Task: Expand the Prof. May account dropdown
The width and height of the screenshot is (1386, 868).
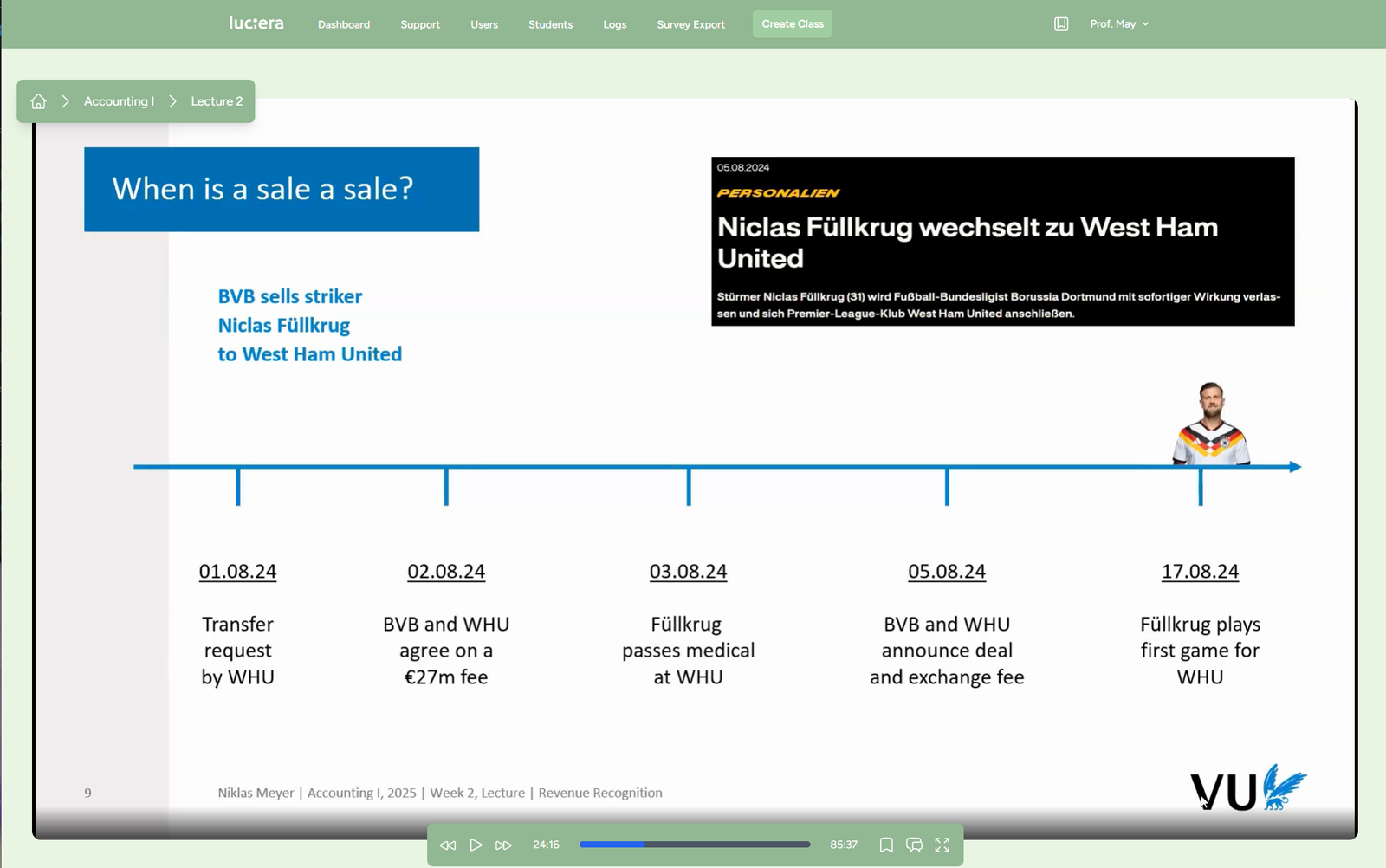Action: click(x=1119, y=24)
